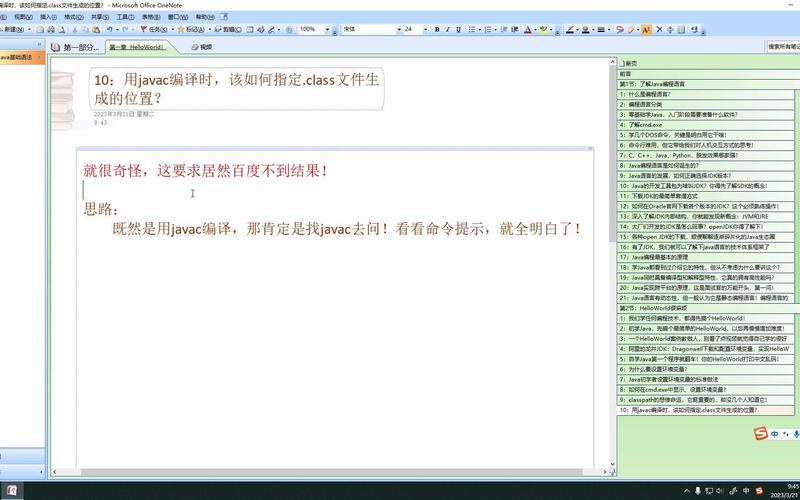The height and width of the screenshot is (500, 800).
Task: Apply numbered list formatting
Action: coord(488,30)
